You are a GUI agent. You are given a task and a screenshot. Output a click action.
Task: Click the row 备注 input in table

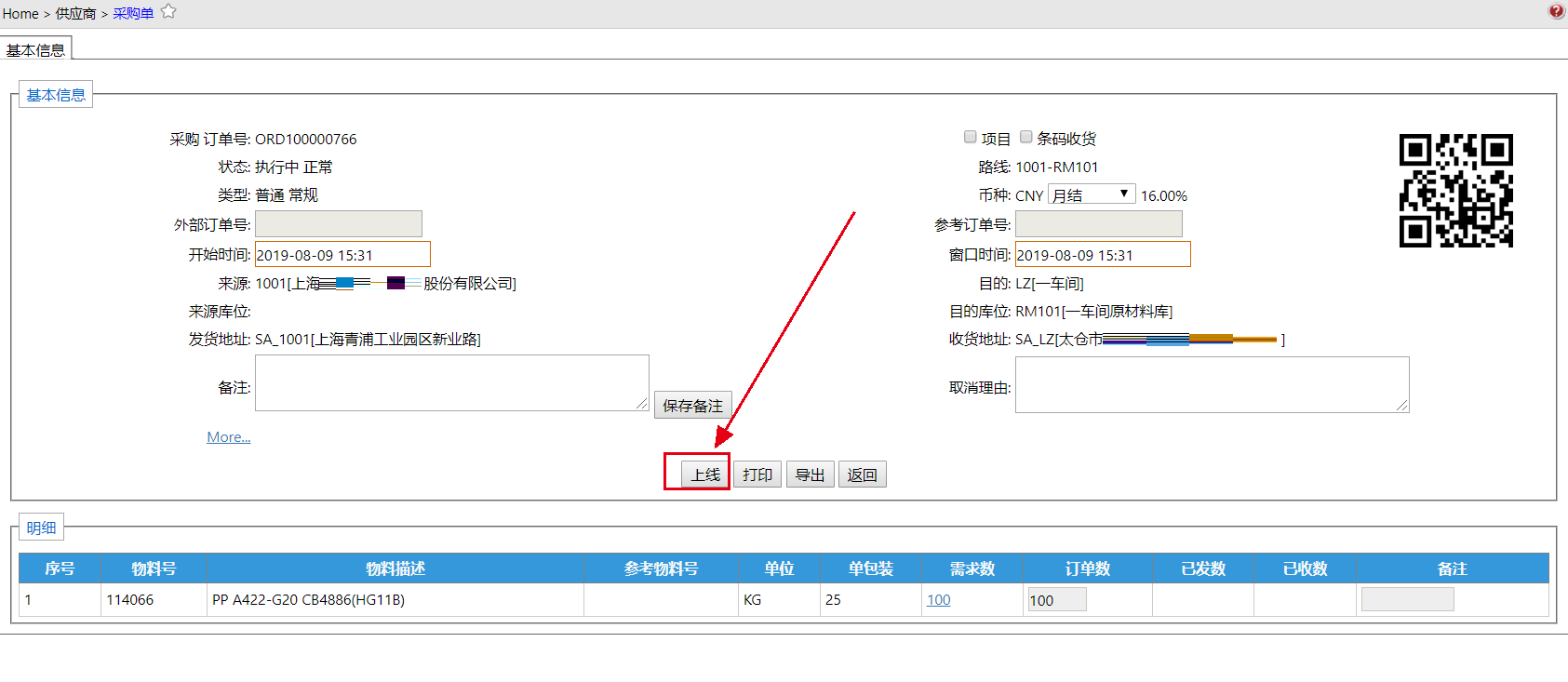click(x=1408, y=600)
